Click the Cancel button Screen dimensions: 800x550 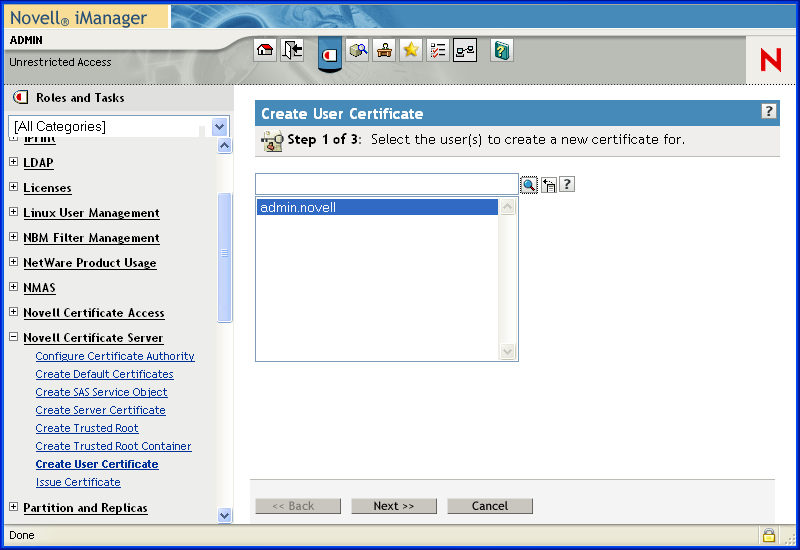pos(490,506)
